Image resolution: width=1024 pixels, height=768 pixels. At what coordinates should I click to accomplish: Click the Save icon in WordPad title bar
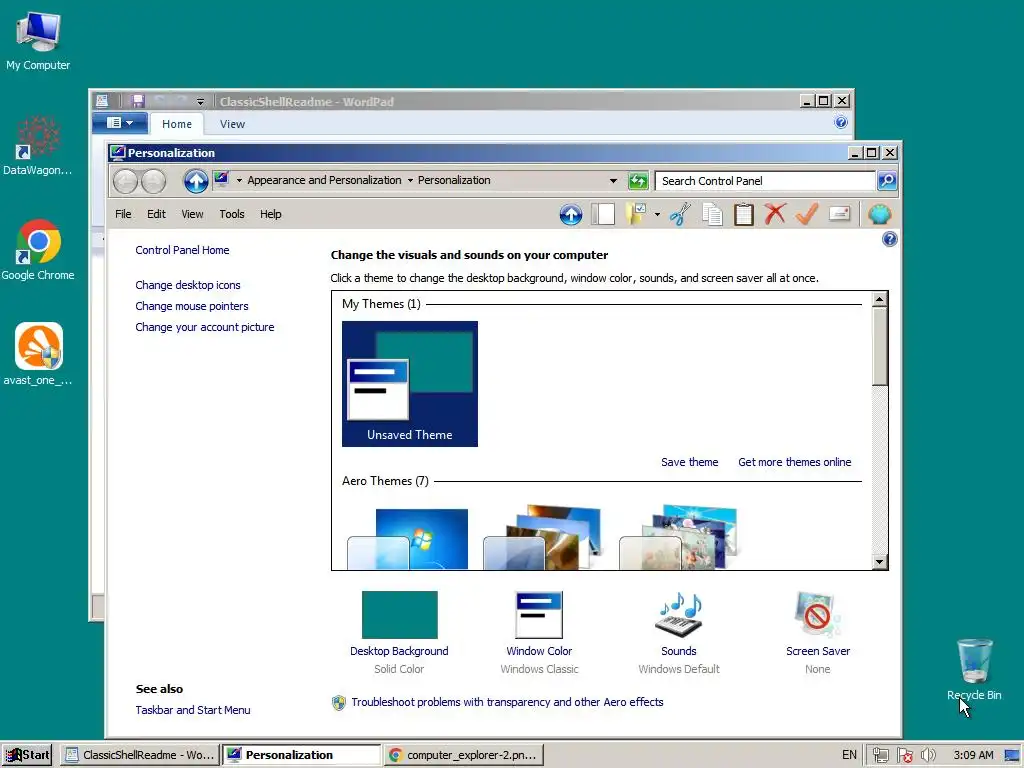[137, 101]
